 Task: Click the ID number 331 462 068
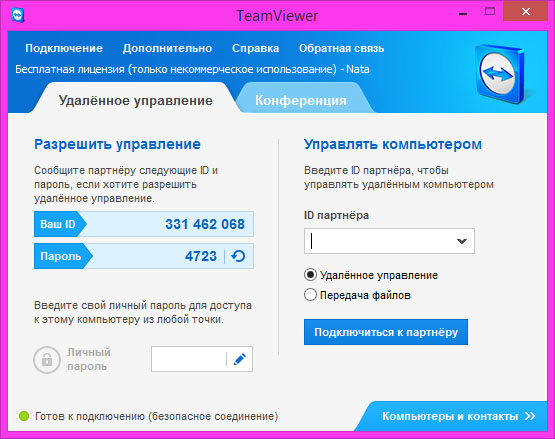205,224
